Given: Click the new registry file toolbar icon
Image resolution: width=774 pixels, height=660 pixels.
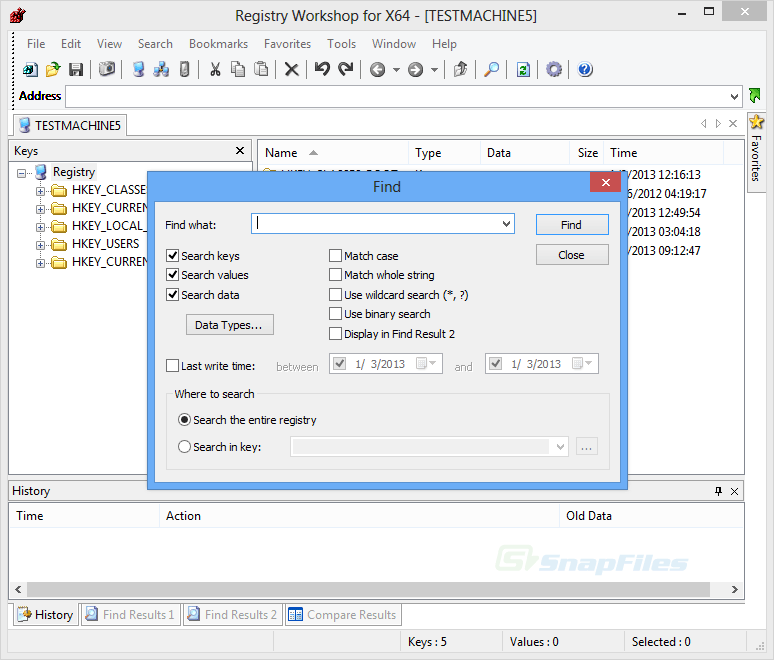Looking at the screenshot, I should tap(30, 70).
